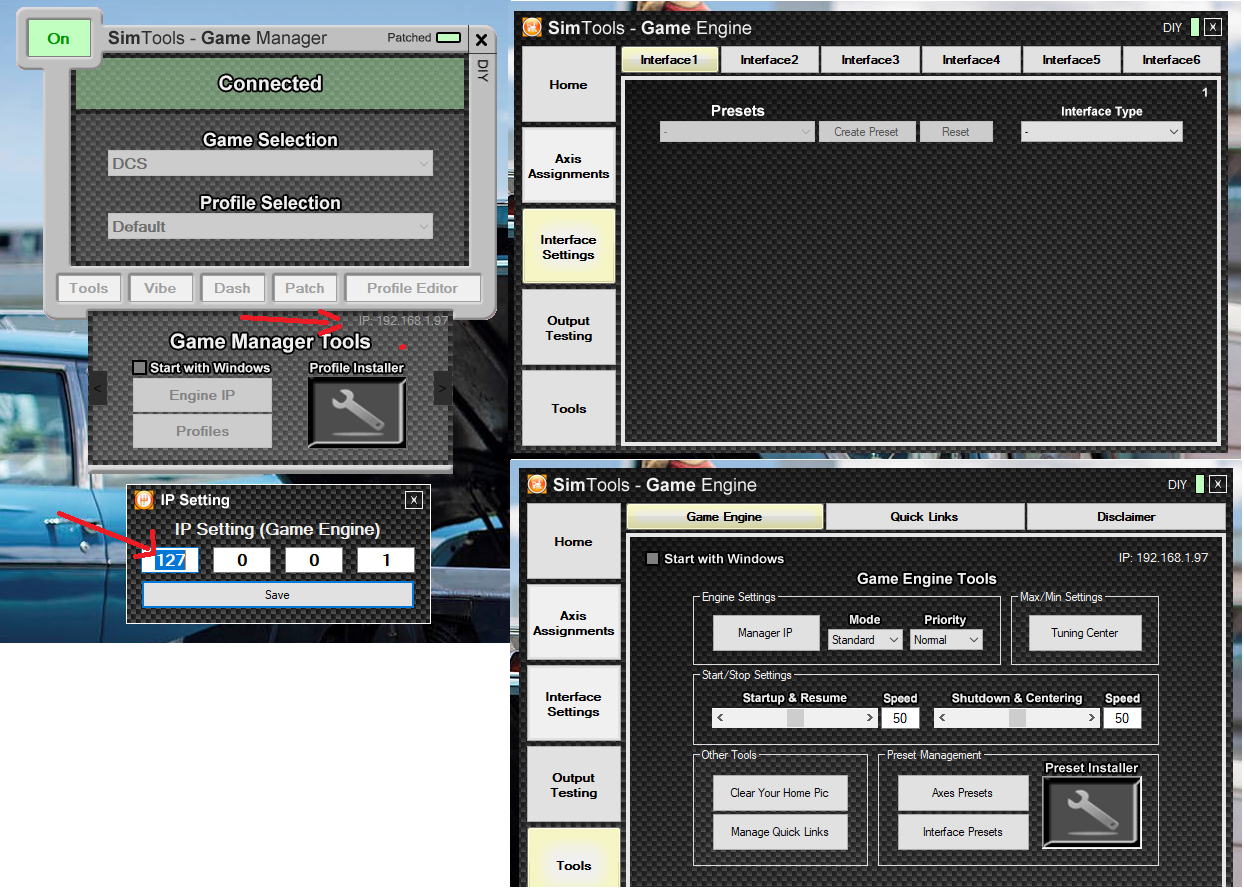This screenshot has height=892, width=1244.
Task: Toggle the DIY indicator in the bottom Game Engine window
Action: pyautogui.click(x=1198, y=484)
